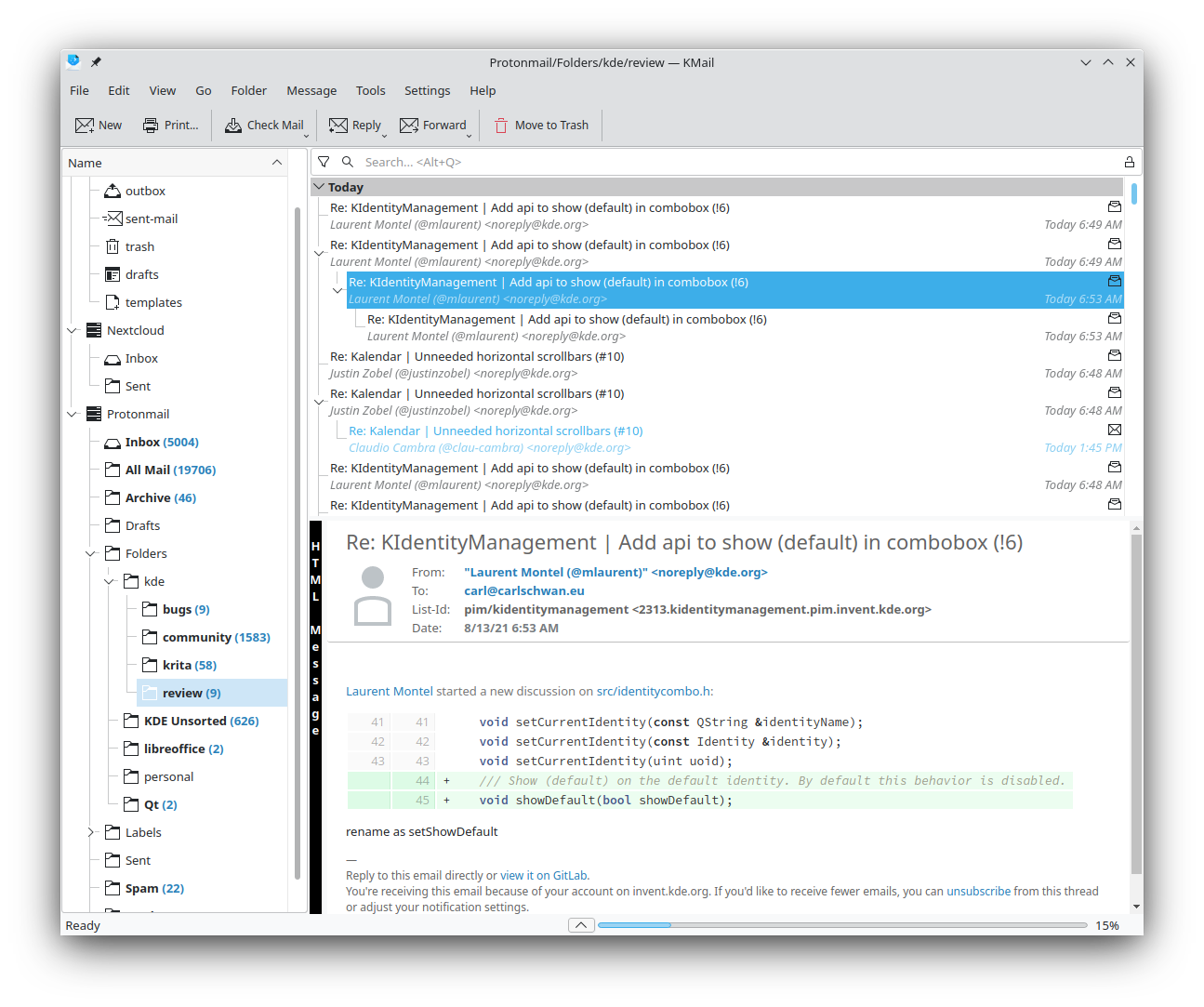Open the 'view it on GitLab' link
Image resolution: width=1204 pixels, height=1007 pixels.
click(x=543, y=875)
